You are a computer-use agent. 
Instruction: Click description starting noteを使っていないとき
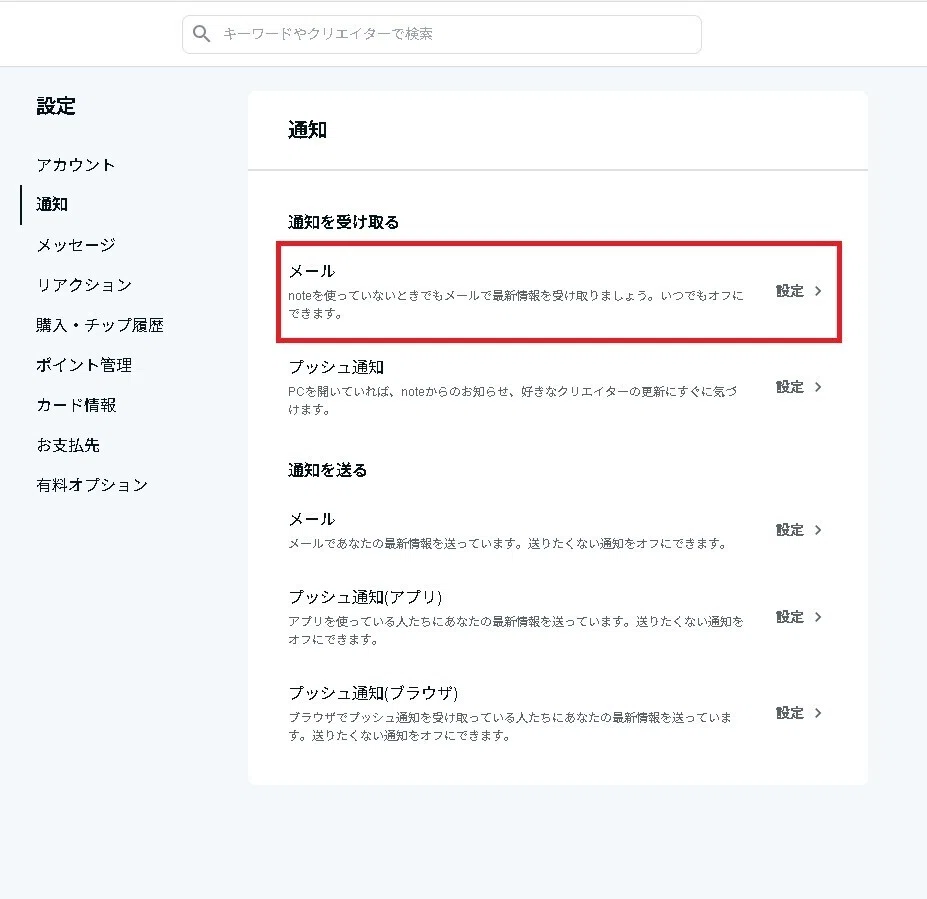[516, 304]
